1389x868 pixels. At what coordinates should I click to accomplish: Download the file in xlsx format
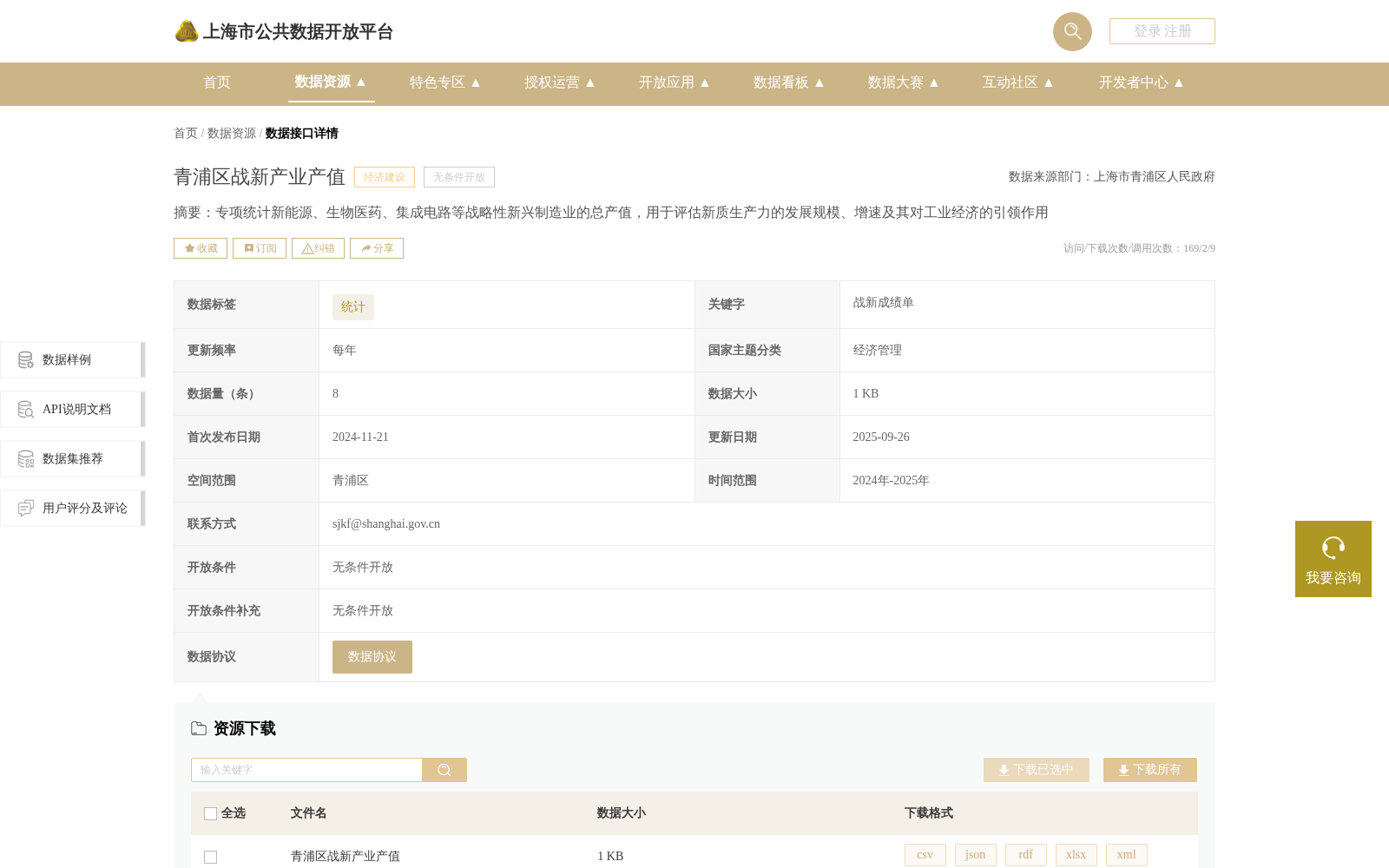pos(1076,855)
